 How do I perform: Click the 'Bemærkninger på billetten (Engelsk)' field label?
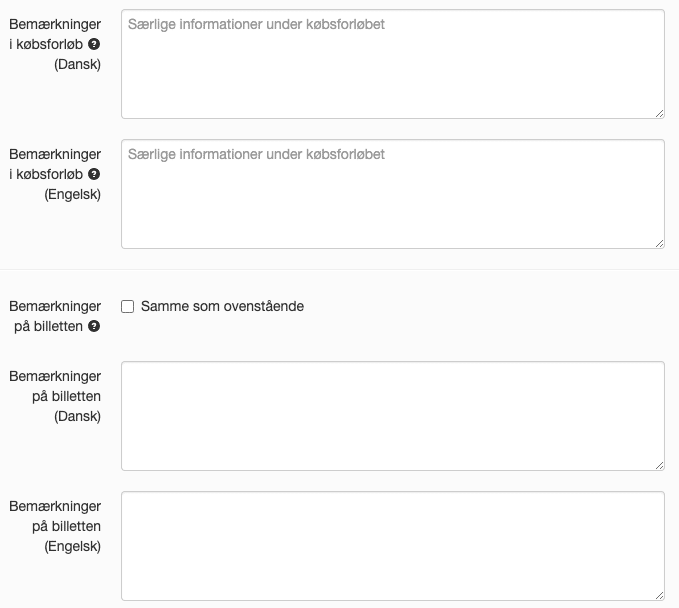pos(55,526)
